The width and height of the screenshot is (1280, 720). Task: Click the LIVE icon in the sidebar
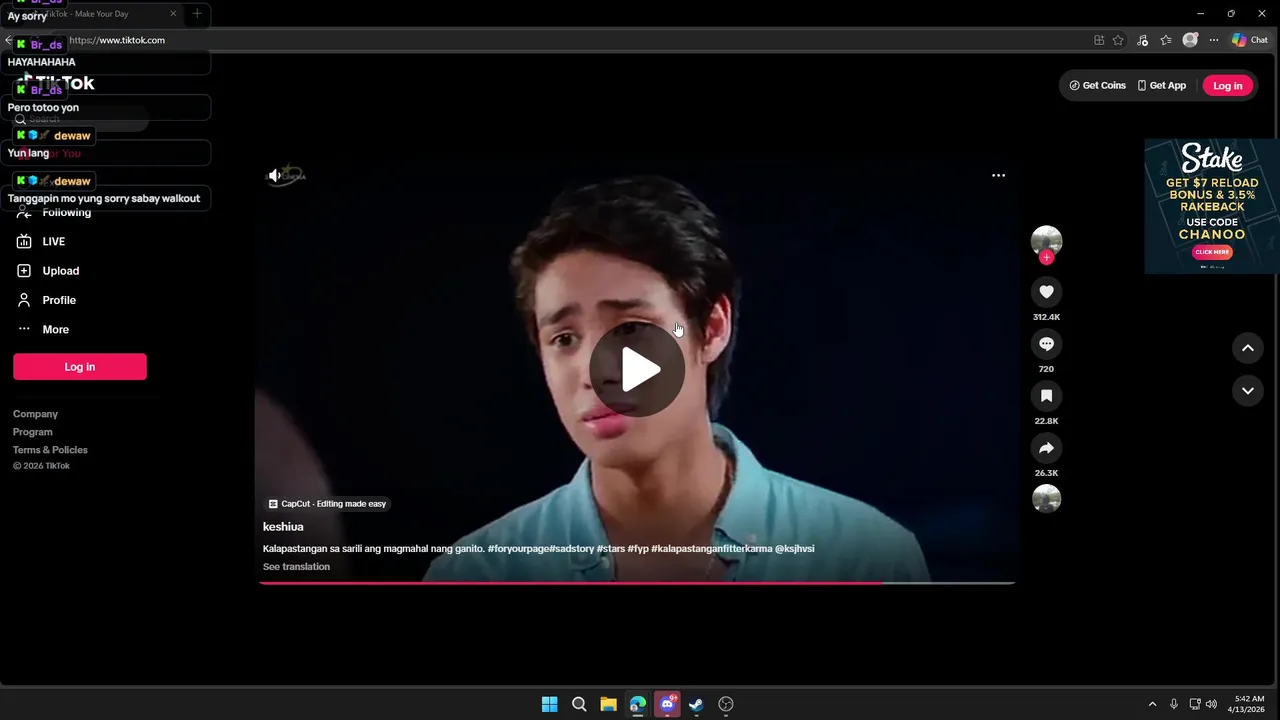24,241
